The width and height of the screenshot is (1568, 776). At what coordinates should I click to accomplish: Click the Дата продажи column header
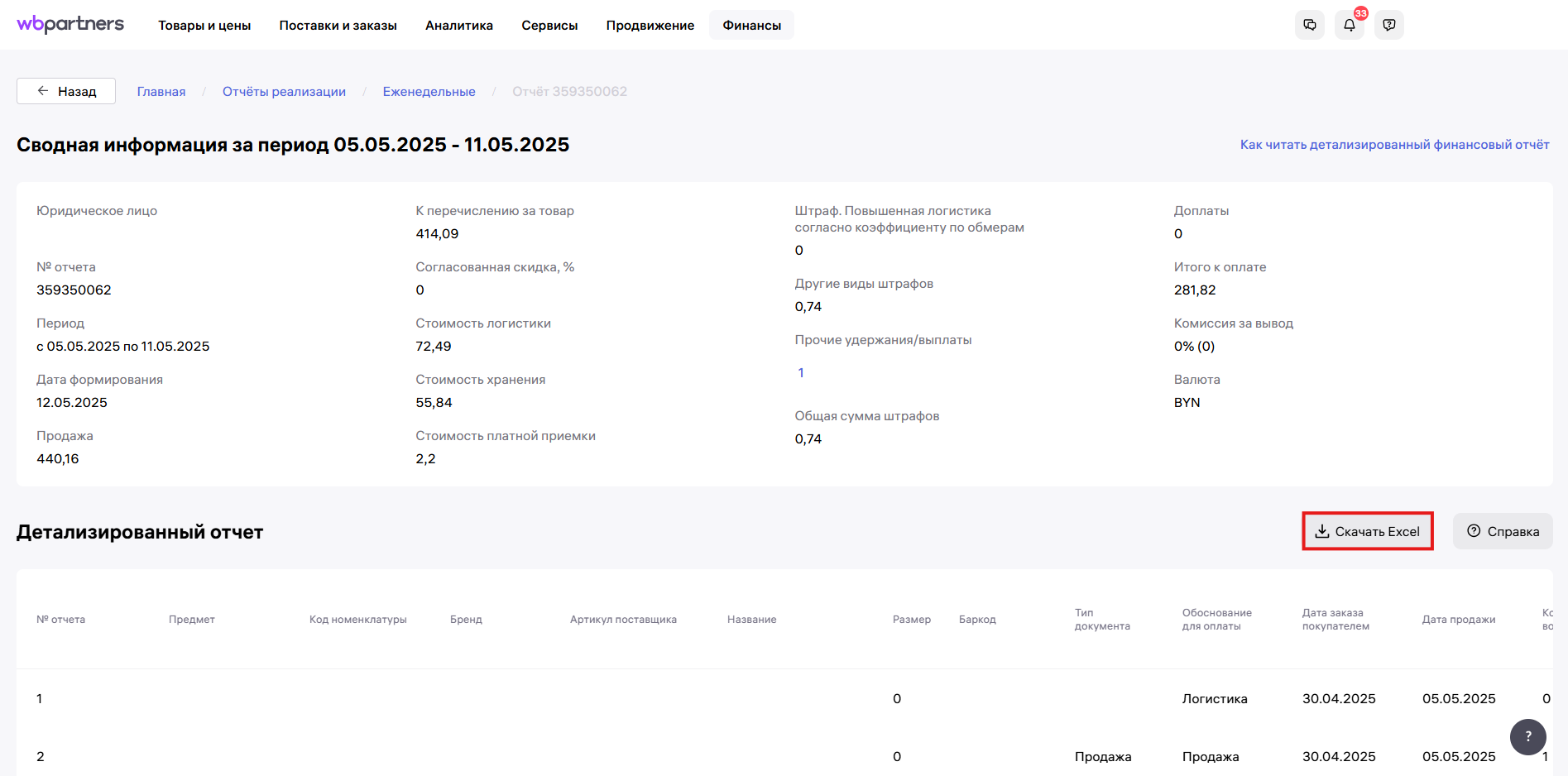pyautogui.click(x=1458, y=620)
